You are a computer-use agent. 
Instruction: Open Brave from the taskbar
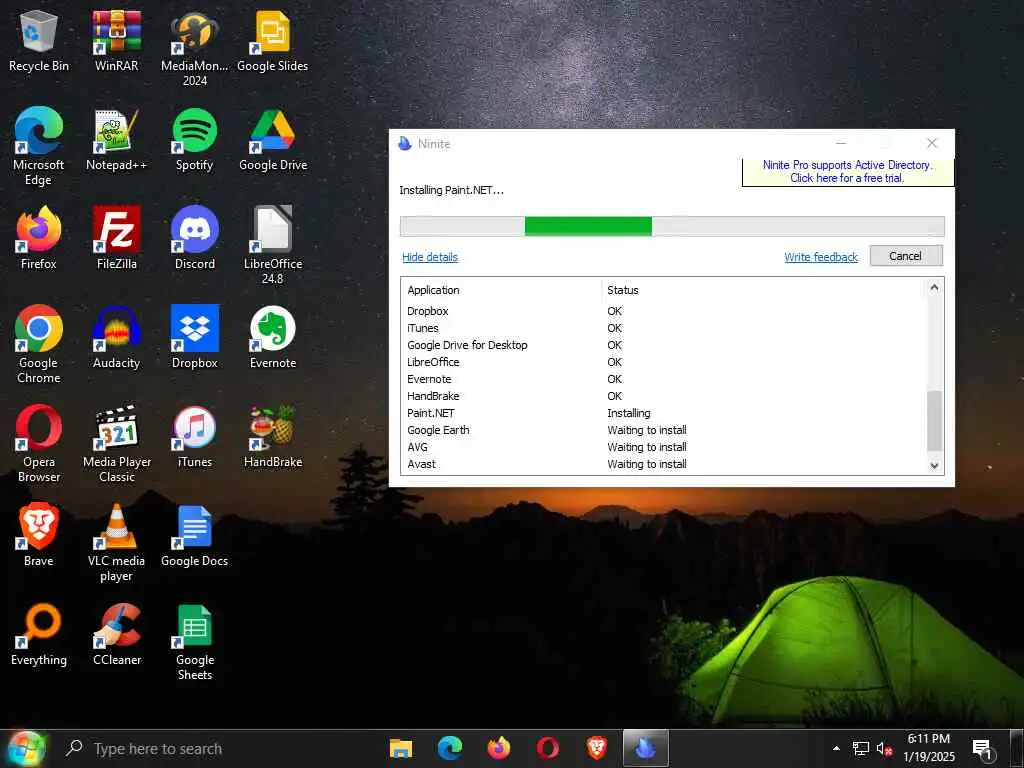596,748
